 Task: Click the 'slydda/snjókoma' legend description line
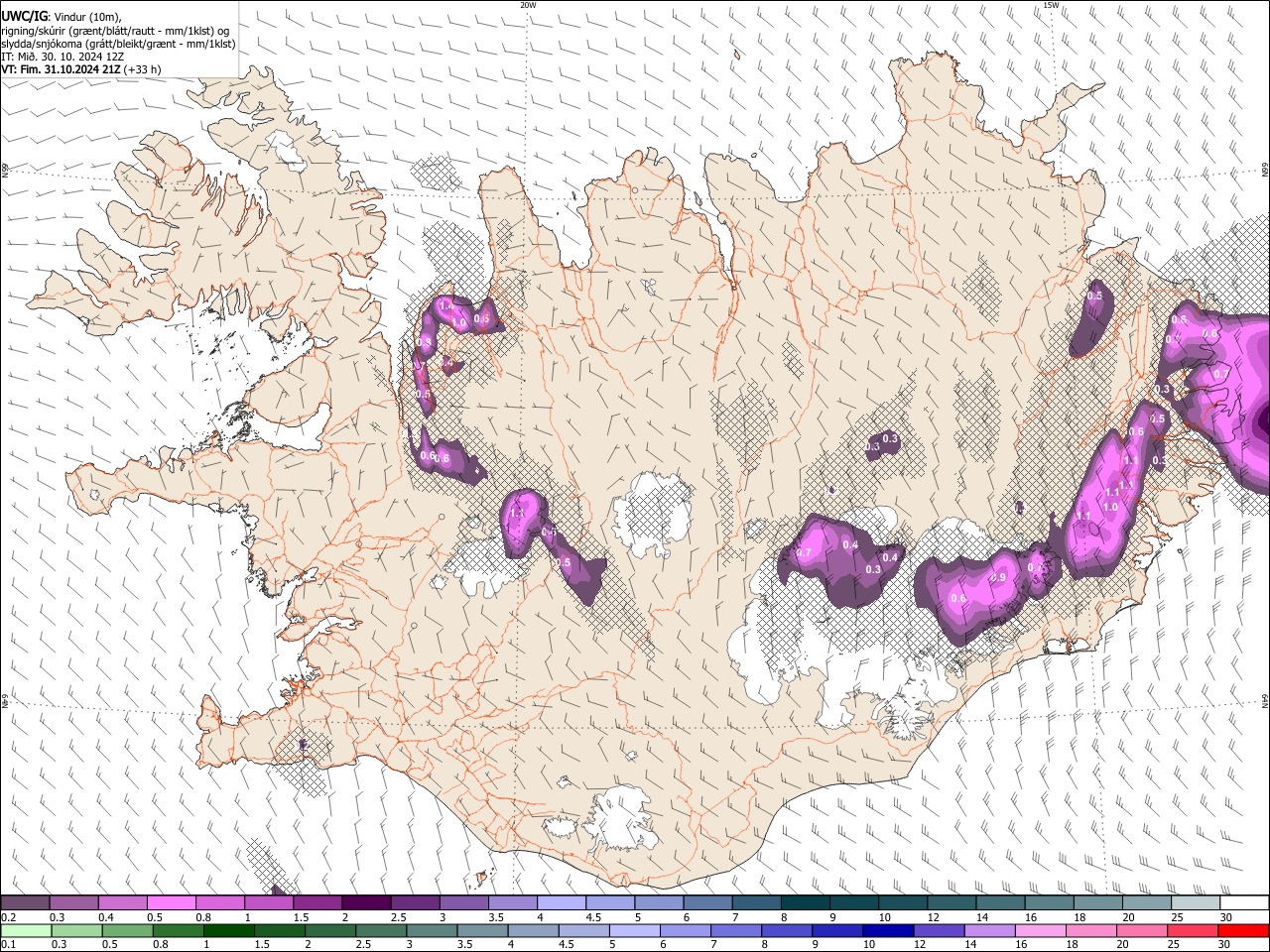point(118,44)
